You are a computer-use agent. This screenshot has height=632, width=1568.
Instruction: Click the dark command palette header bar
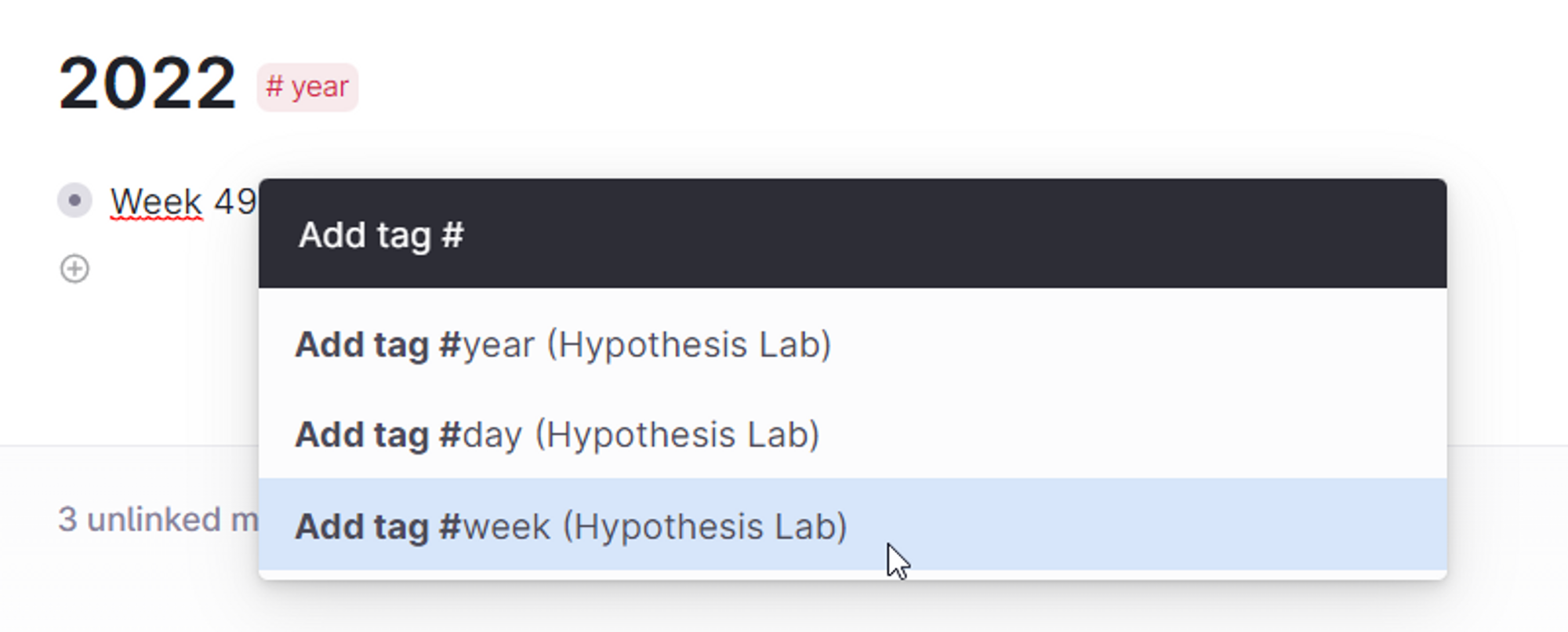pos(852,234)
